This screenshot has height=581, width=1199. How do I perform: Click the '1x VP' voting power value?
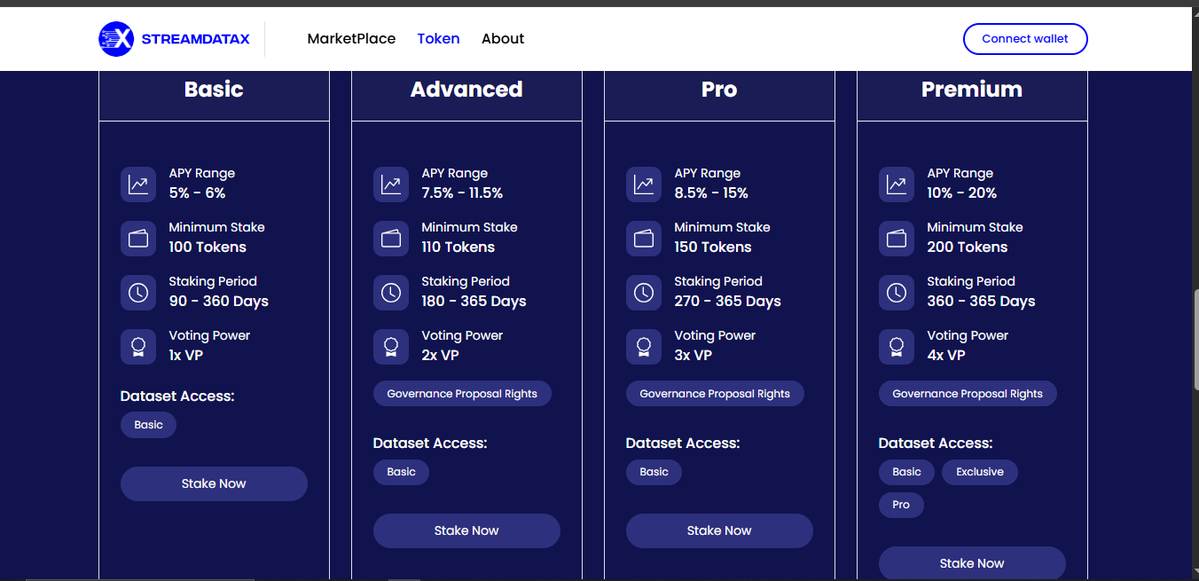[x=186, y=356]
